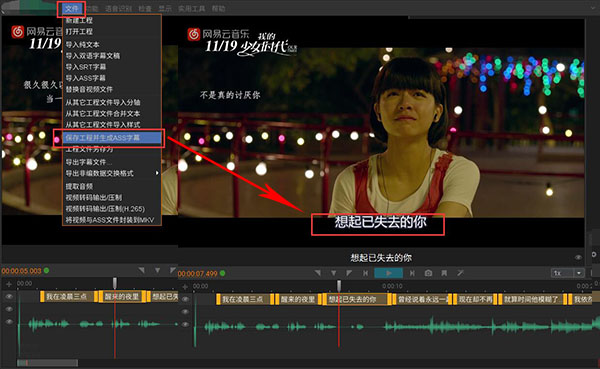Choose 从其它工程文件合并文本 entry
The image size is (600, 369).
click(103, 113)
